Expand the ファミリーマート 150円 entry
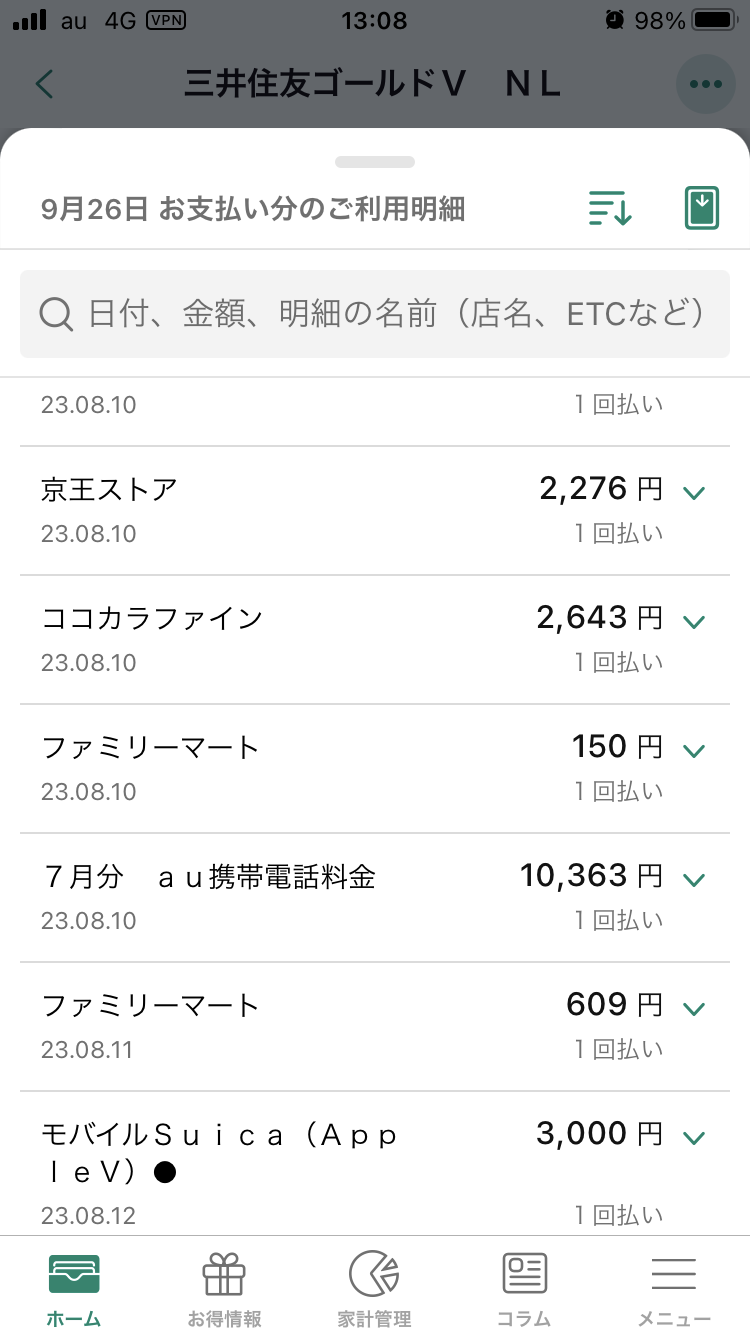The width and height of the screenshot is (750, 1334). [x=694, y=749]
